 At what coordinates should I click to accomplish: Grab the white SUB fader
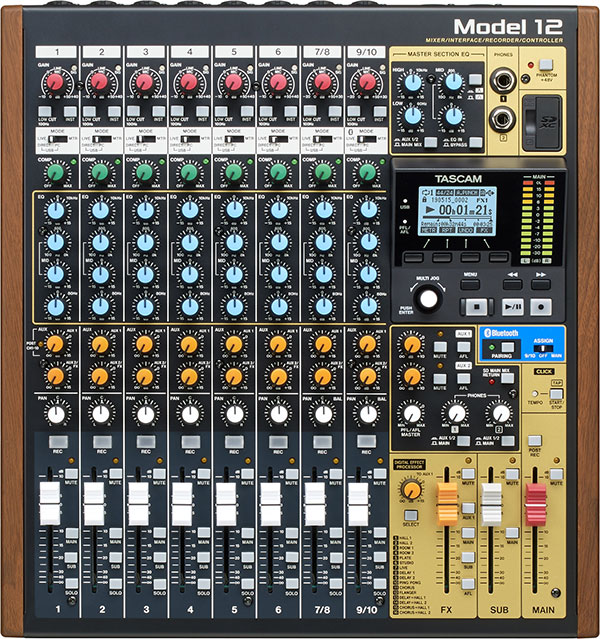[491, 504]
